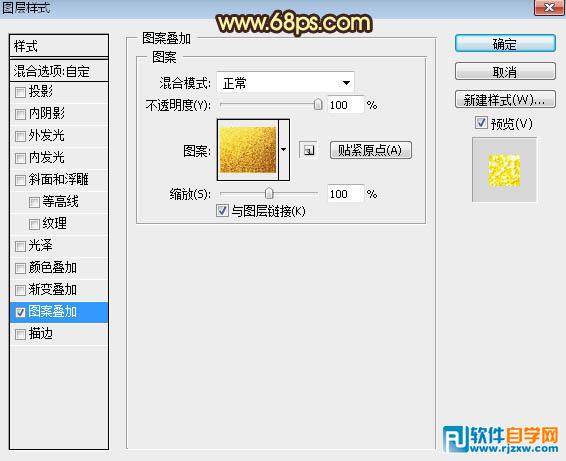This screenshot has height=461, width=566.
Task: Tick the 内发光 checkbox
Action: 20,158
